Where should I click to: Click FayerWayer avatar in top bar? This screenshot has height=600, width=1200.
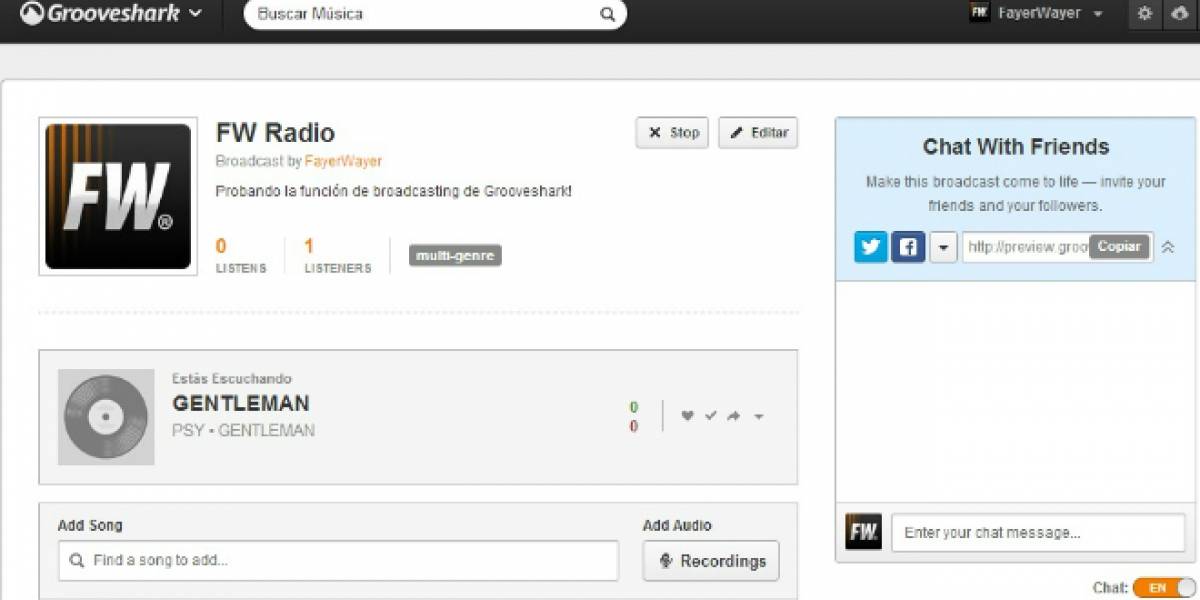(979, 14)
